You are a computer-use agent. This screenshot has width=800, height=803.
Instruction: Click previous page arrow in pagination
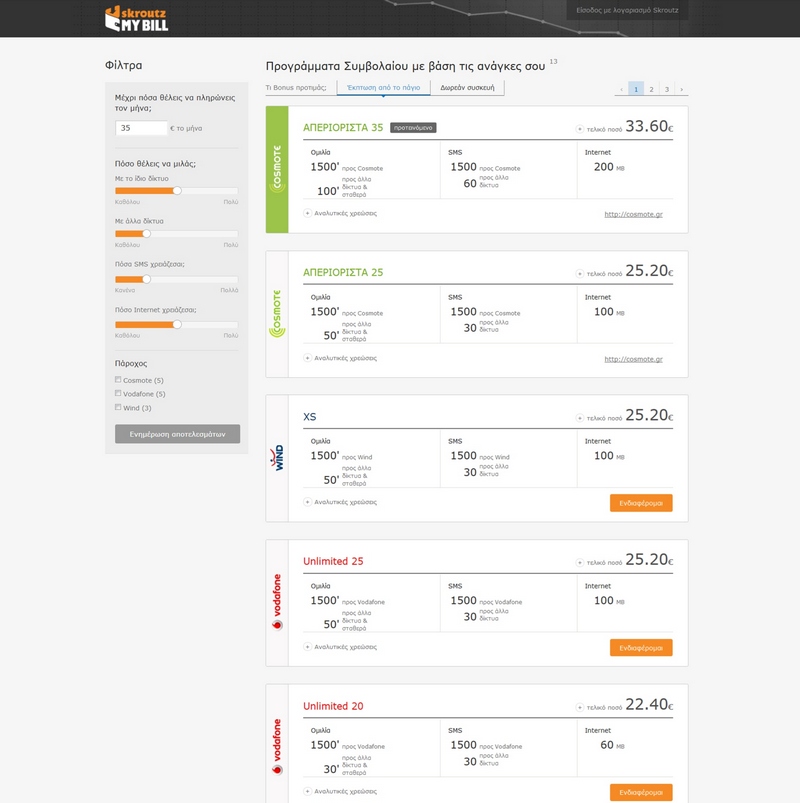(621, 89)
